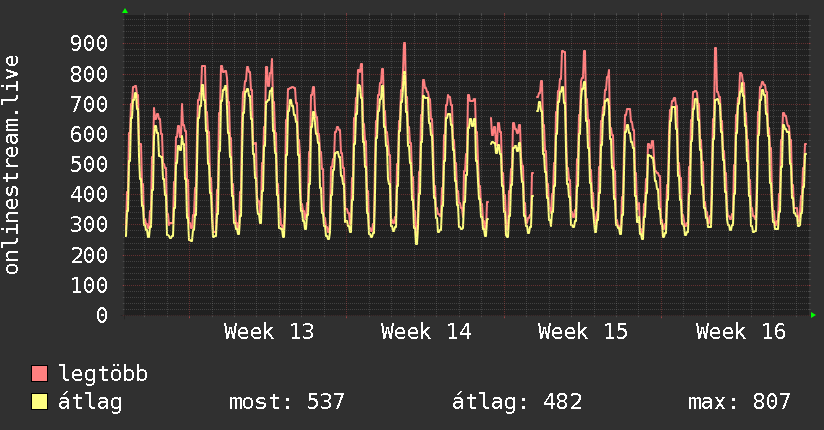Click the Week 14 axis label
Screen dimensions: 824x430
click(426, 332)
